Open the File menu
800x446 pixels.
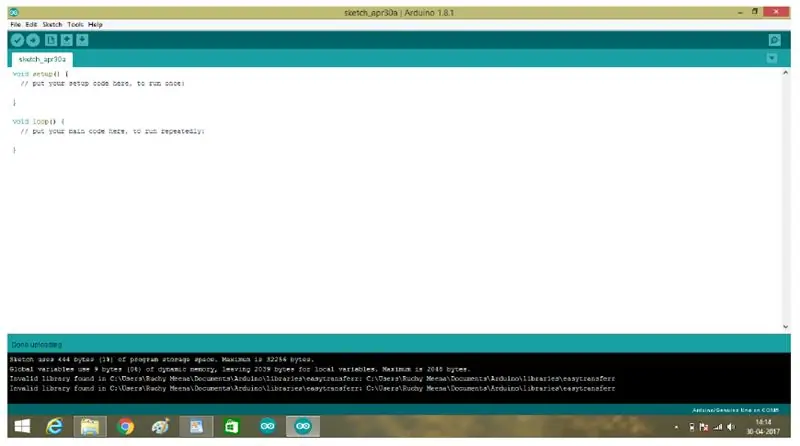[x=16, y=24]
